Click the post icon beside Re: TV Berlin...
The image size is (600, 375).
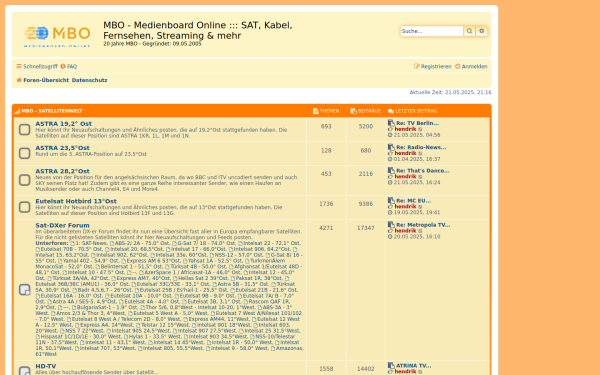[x=391, y=123]
